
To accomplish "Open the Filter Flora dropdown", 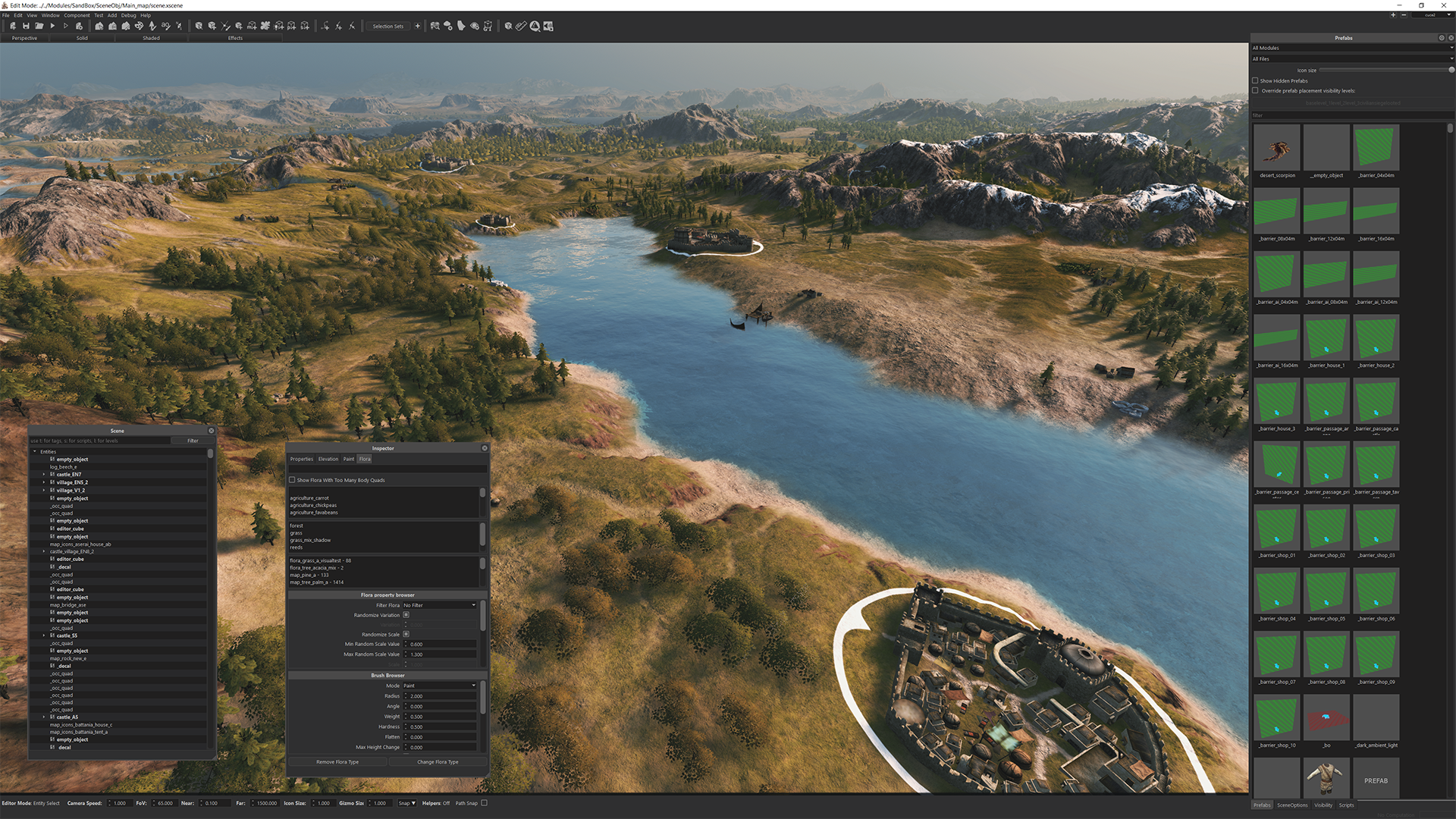I will 439,605.
